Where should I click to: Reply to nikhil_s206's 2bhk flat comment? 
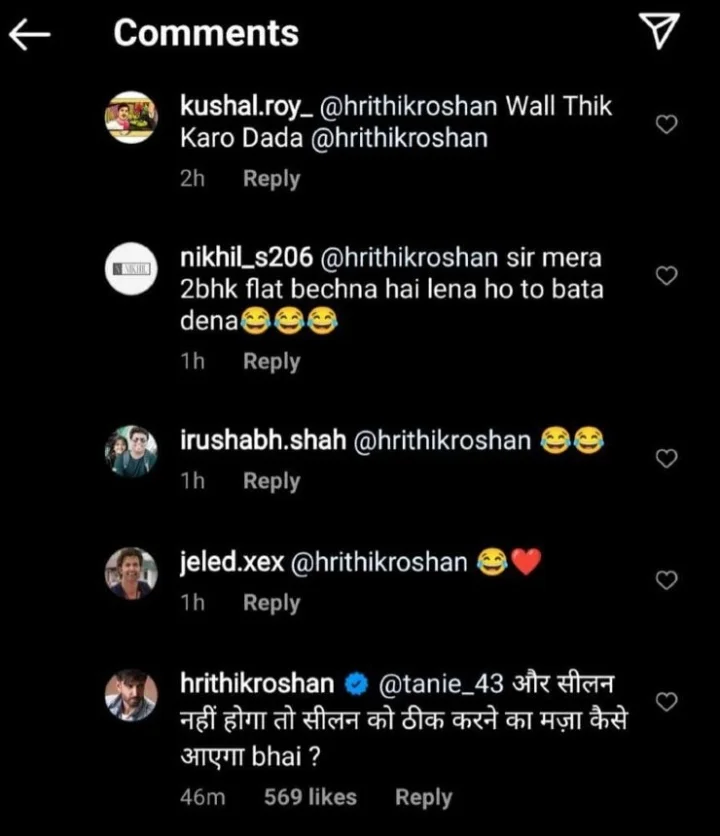(x=272, y=361)
